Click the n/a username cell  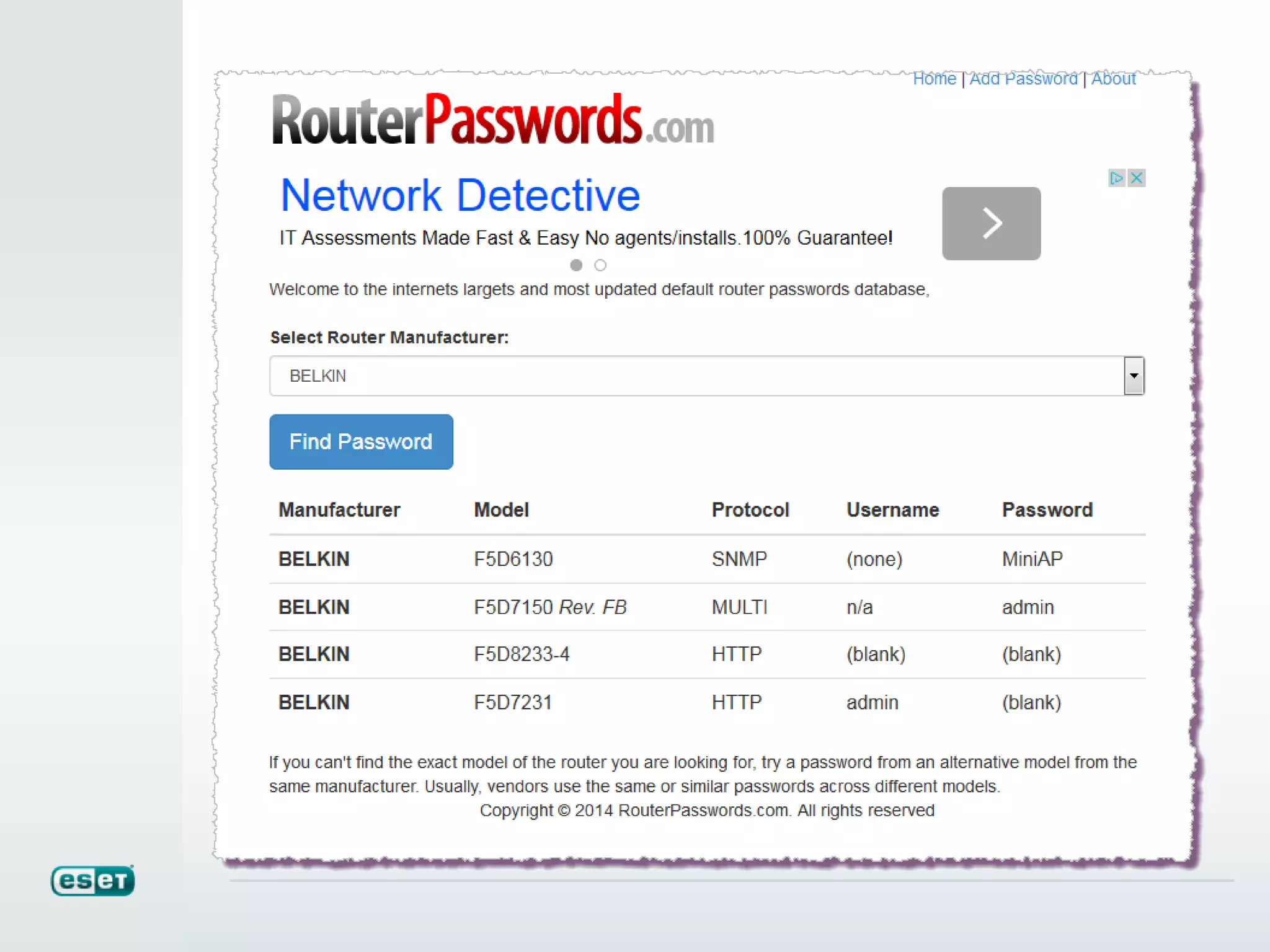(859, 607)
